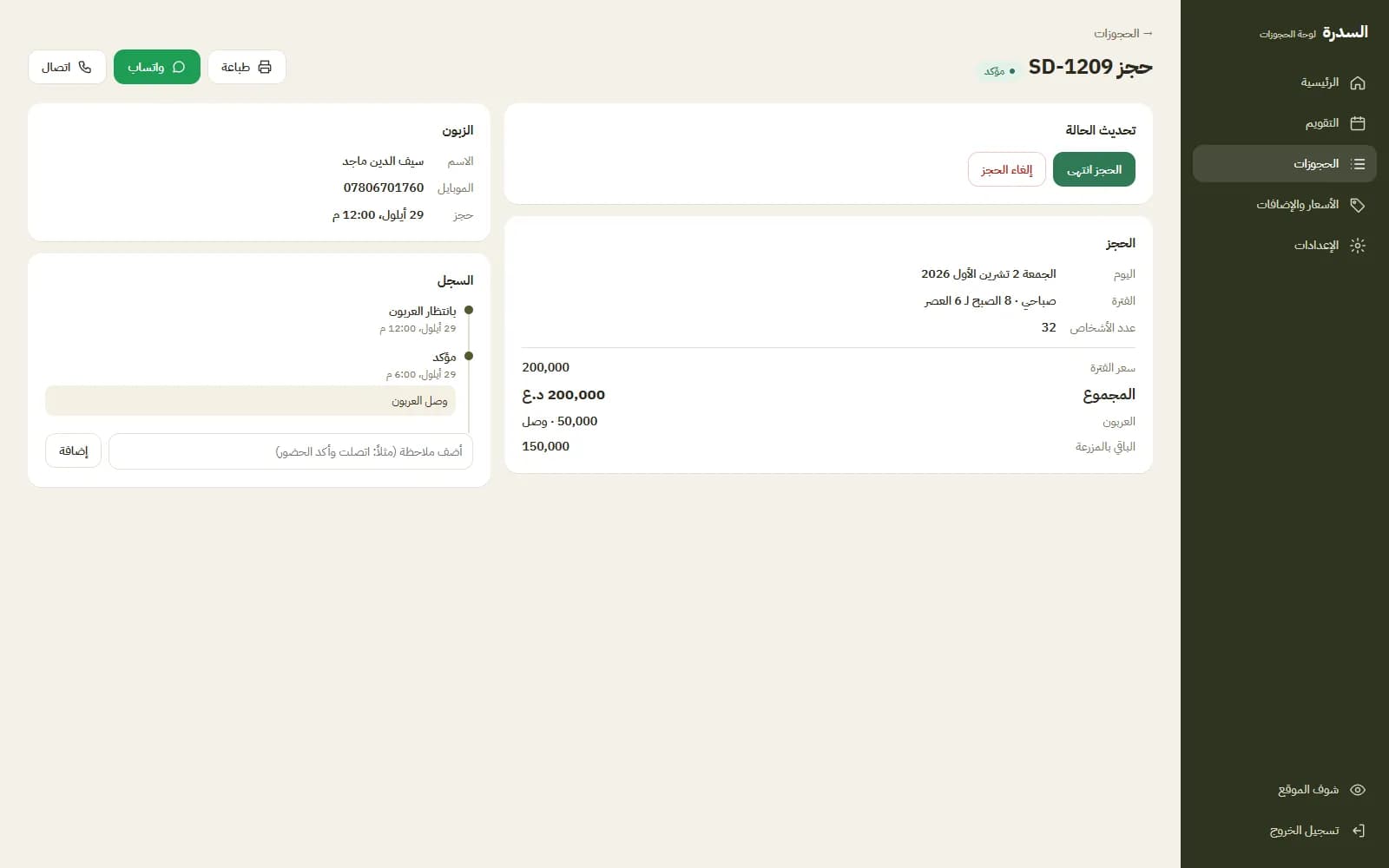The image size is (1389, 868).
Task: Go to التقويم in the sidebar
Action: 1285,123
